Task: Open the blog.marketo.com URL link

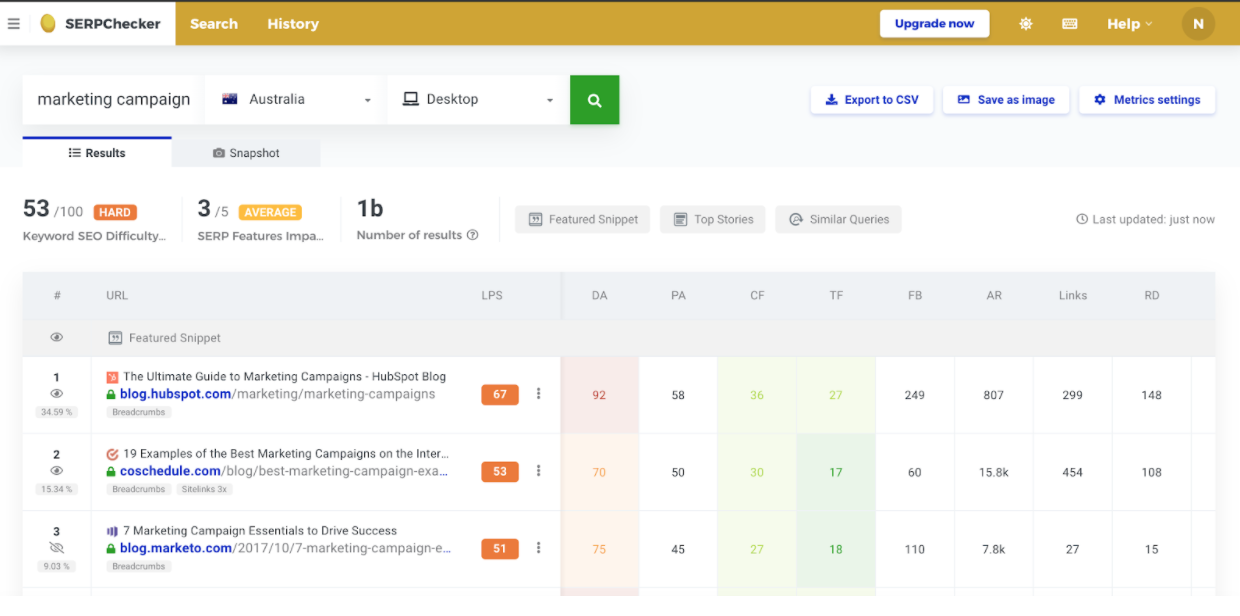Action: coord(285,549)
